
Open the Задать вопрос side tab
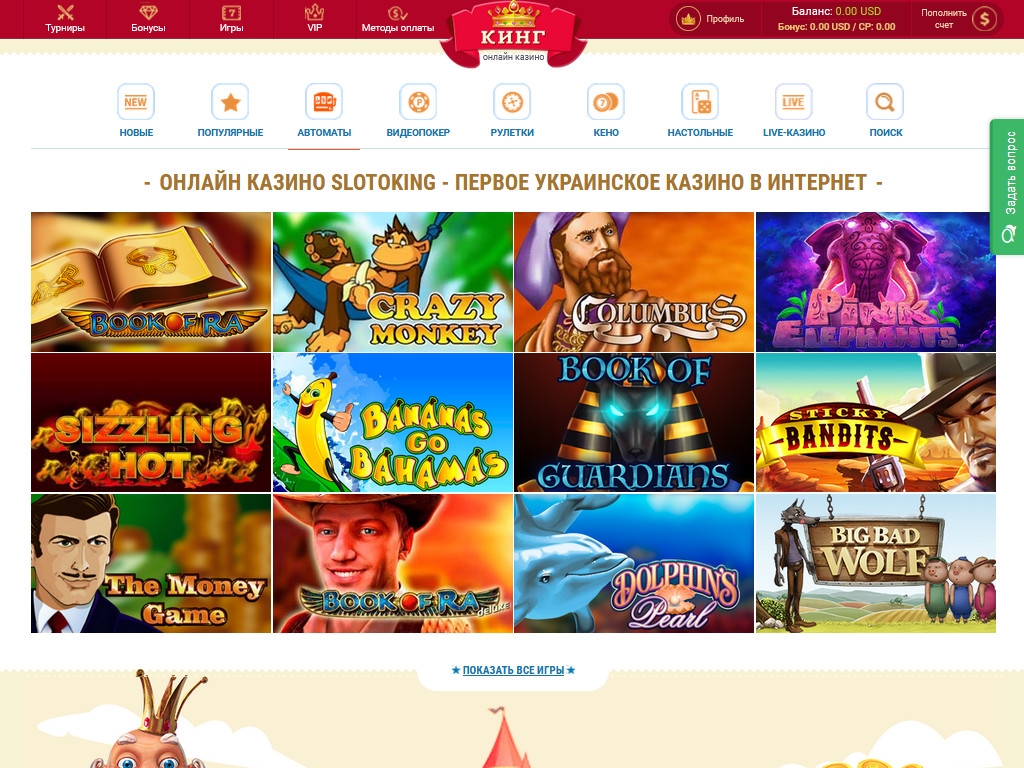point(1007,187)
